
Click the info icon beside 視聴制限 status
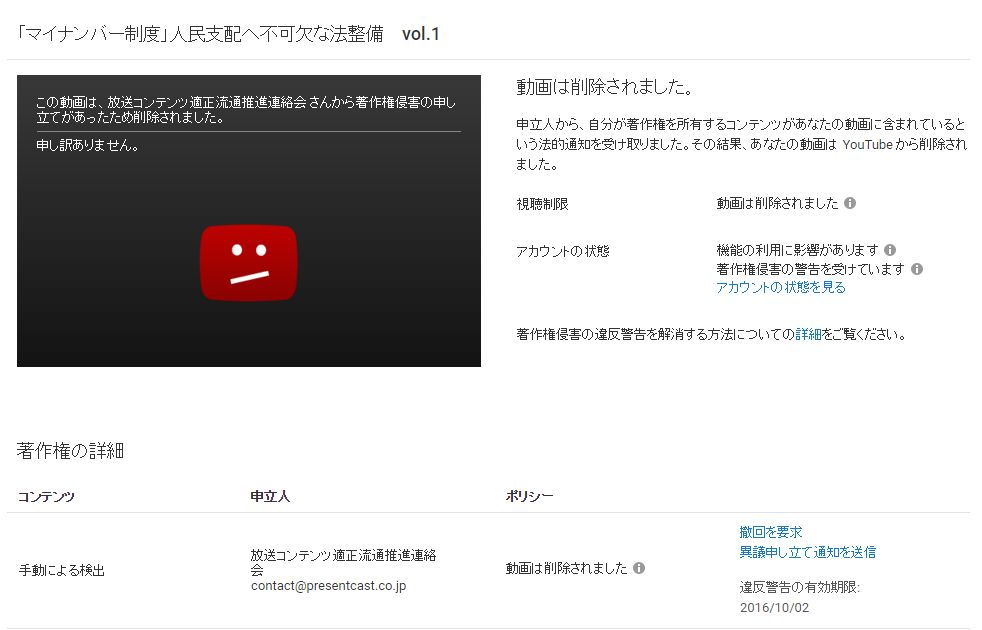850,203
